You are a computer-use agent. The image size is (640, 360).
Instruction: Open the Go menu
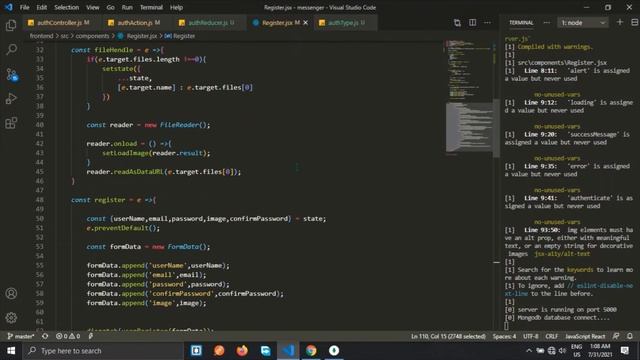tap(110, 7)
